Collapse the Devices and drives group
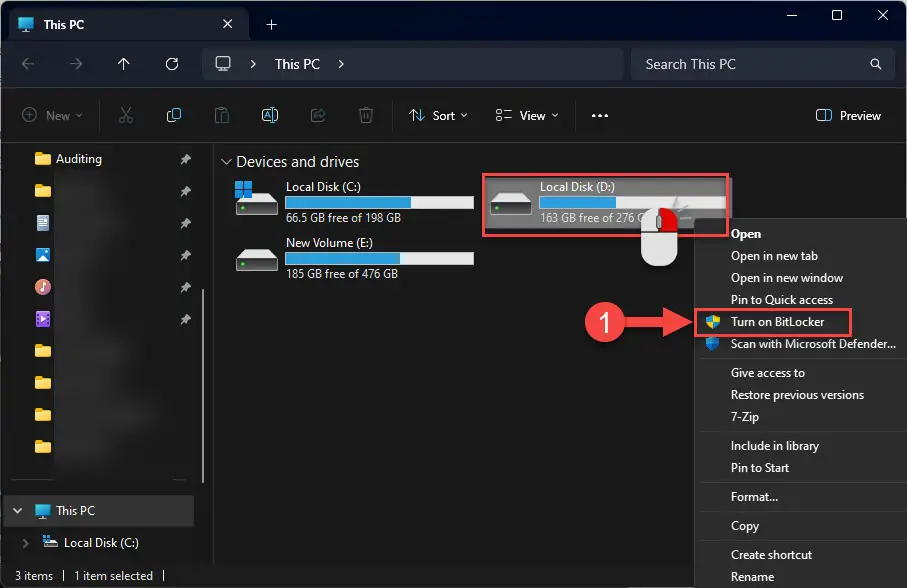Viewport: 907px width, 588px height. point(226,162)
